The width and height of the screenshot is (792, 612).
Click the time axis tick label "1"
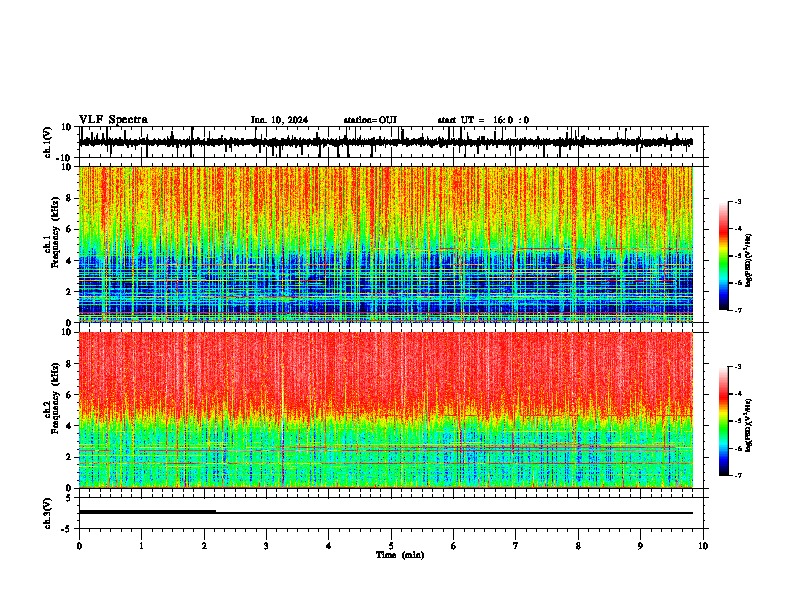(x=141, y=546)
